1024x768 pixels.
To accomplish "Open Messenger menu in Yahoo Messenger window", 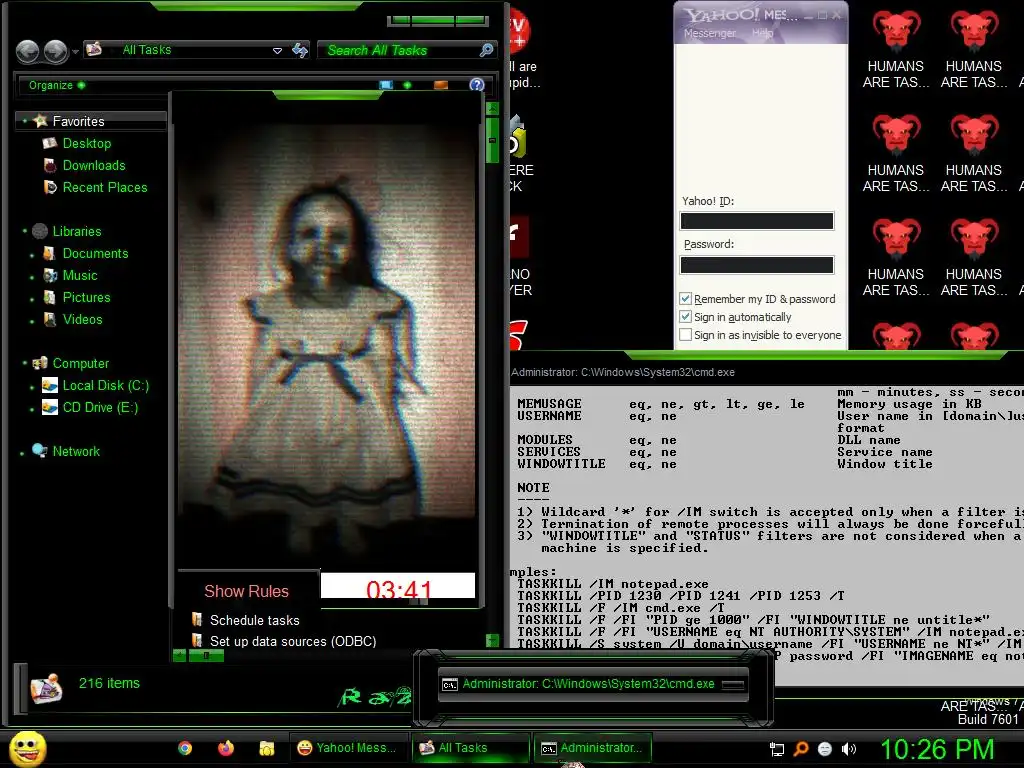I will click(x=709, y=33).
